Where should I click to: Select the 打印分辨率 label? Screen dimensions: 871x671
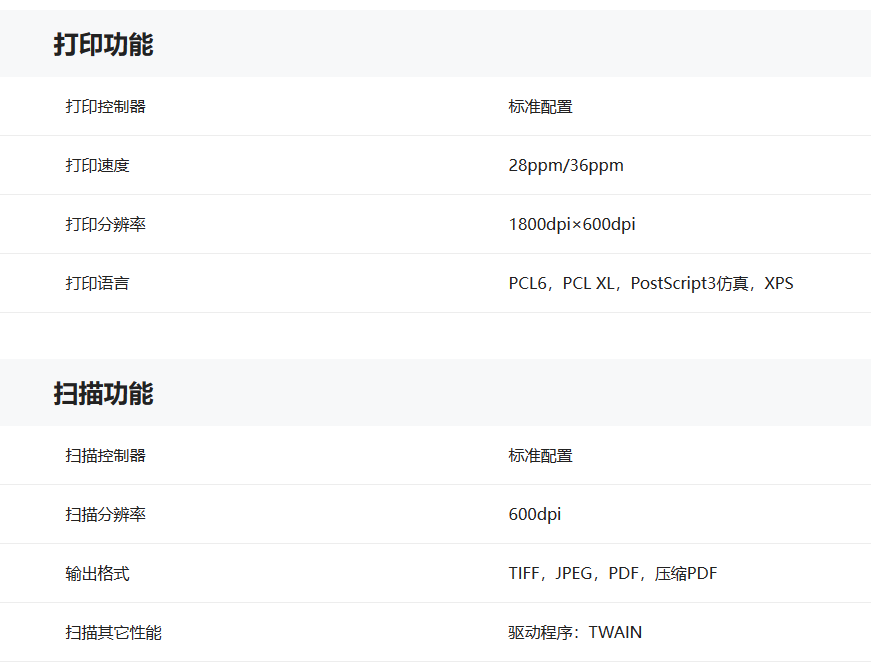point(105,224)
